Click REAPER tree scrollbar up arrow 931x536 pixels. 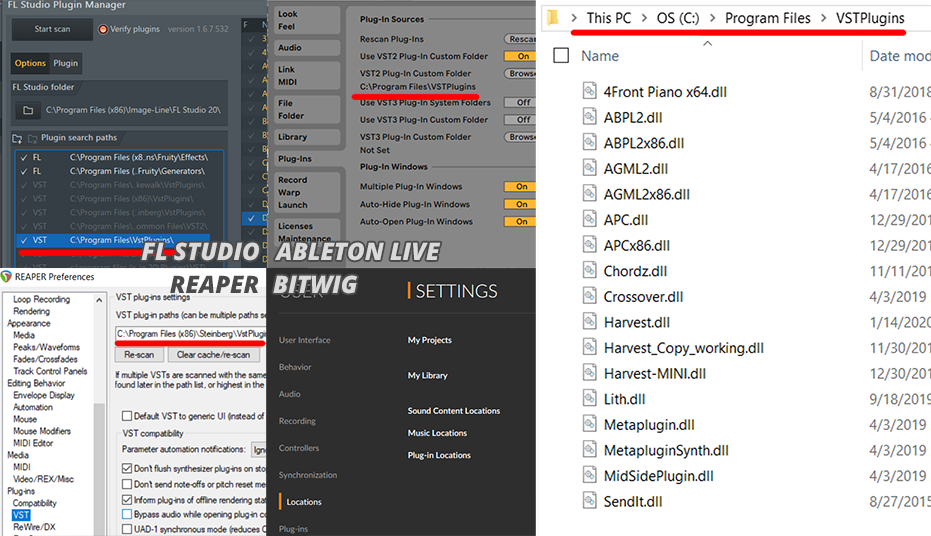click(x=99, y=300)
